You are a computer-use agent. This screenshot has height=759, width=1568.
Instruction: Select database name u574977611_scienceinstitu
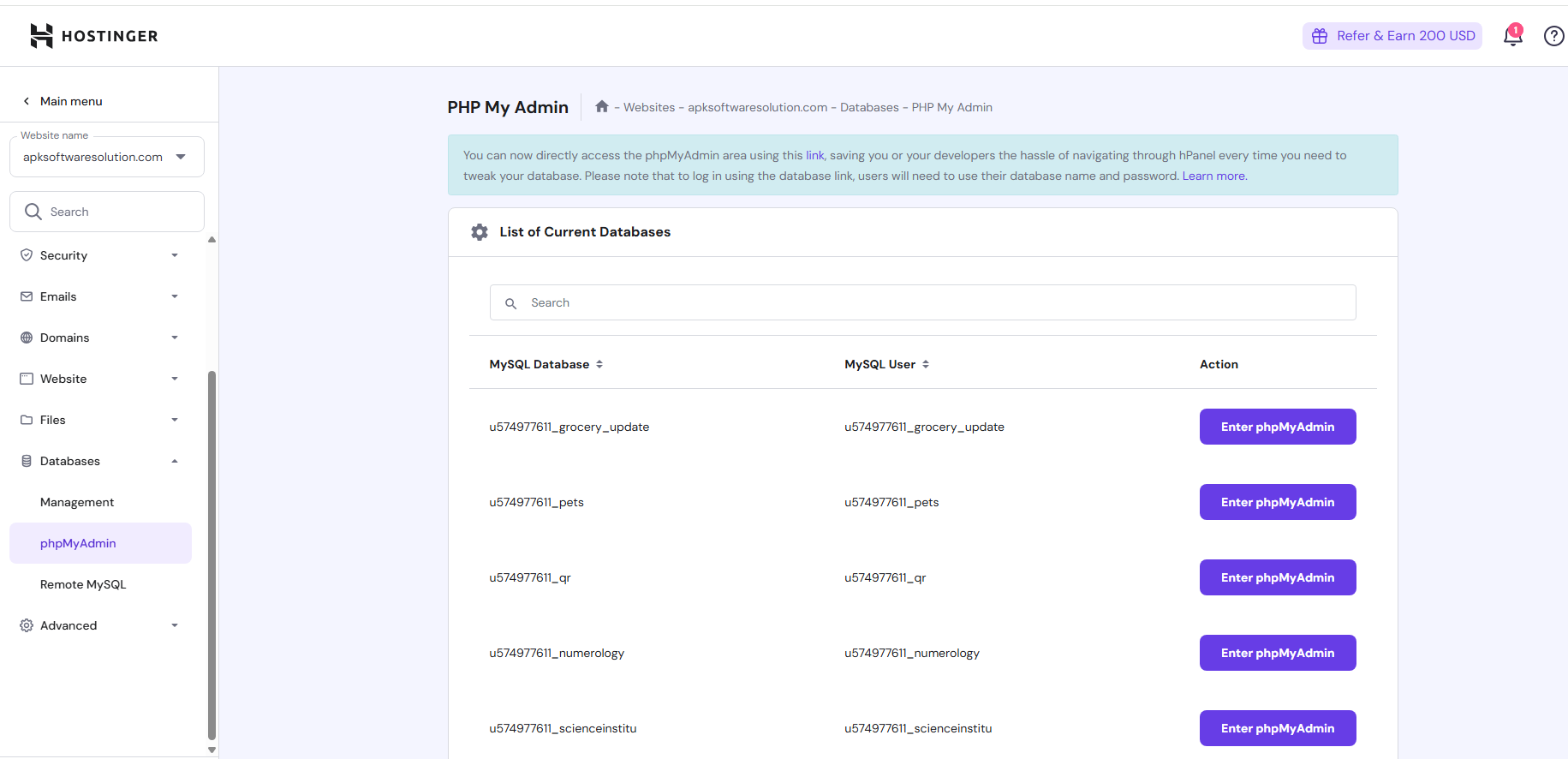coord(563,728)
